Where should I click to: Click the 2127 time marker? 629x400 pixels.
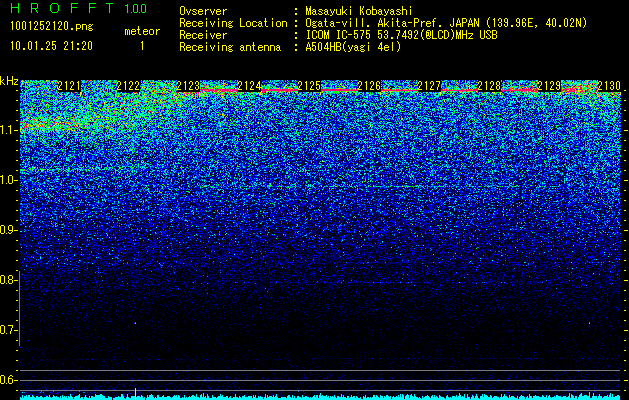tap(429, 86)
